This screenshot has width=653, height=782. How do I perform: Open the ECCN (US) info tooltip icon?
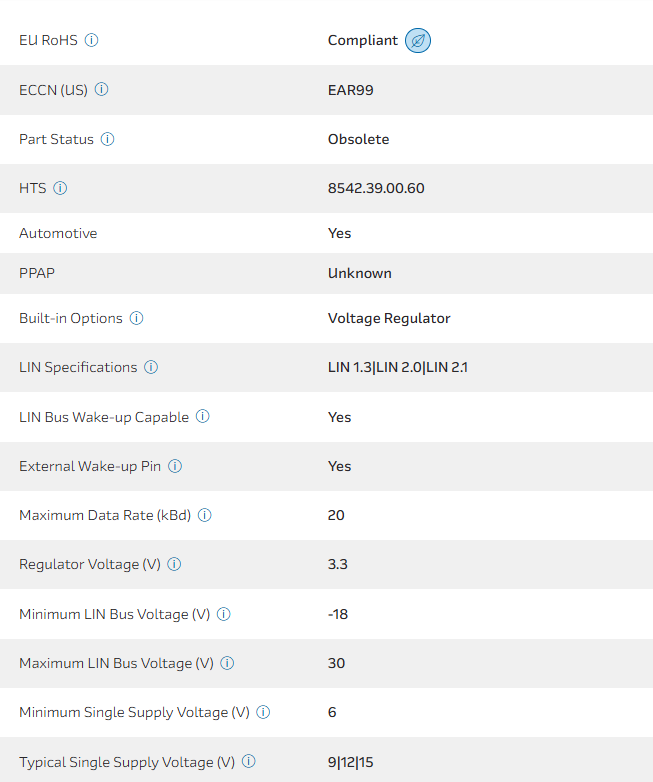pos(101,90)
